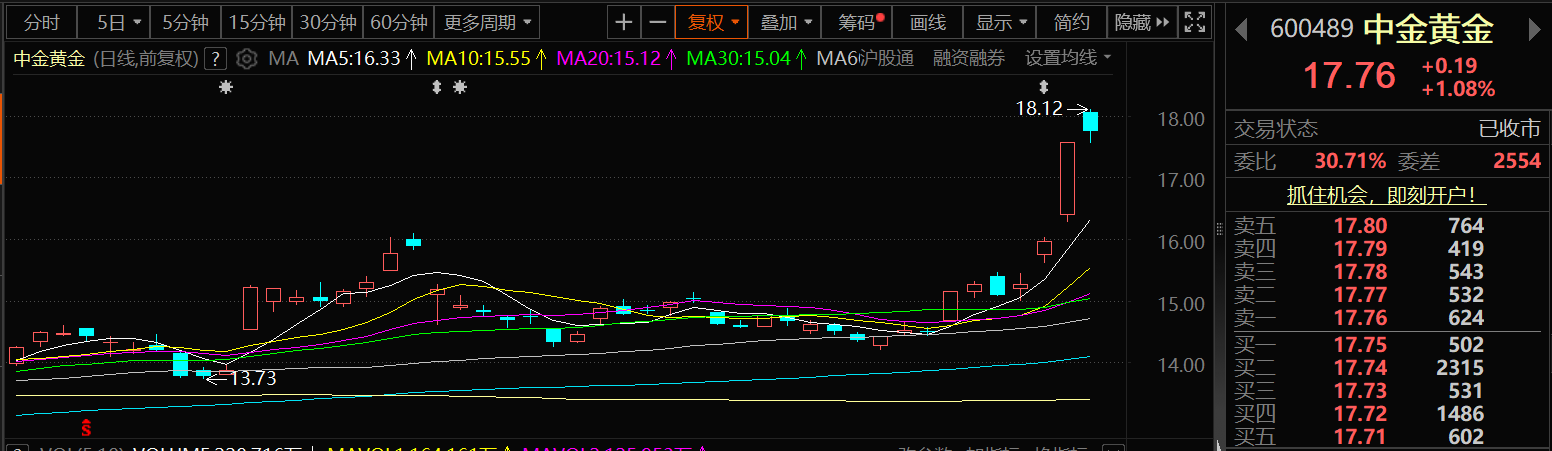Open the MA settings gear icon
1552x451 pixels.
(x=248, y=59)
